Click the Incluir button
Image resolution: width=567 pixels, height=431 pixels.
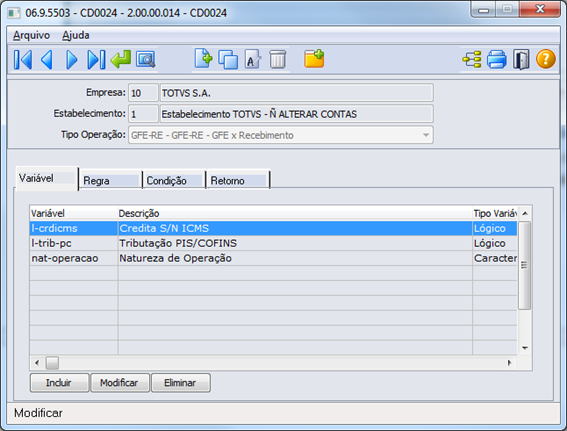point(59,383)
